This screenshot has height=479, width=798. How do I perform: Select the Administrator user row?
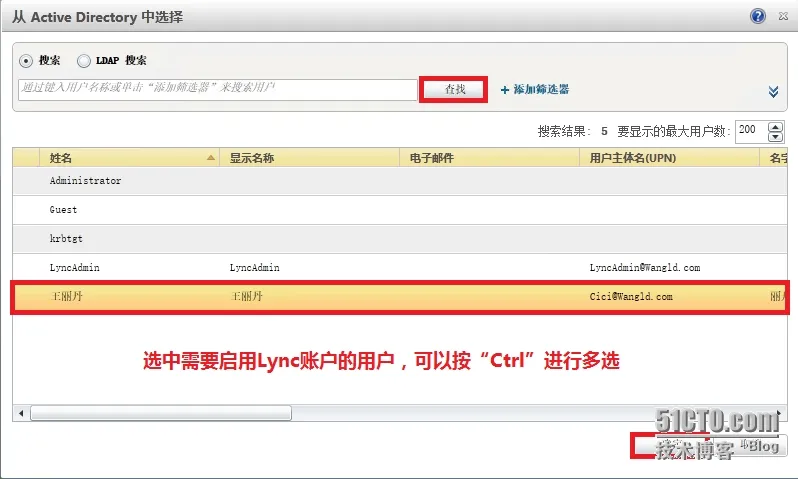pyautogui.click(x=400, y=181)
